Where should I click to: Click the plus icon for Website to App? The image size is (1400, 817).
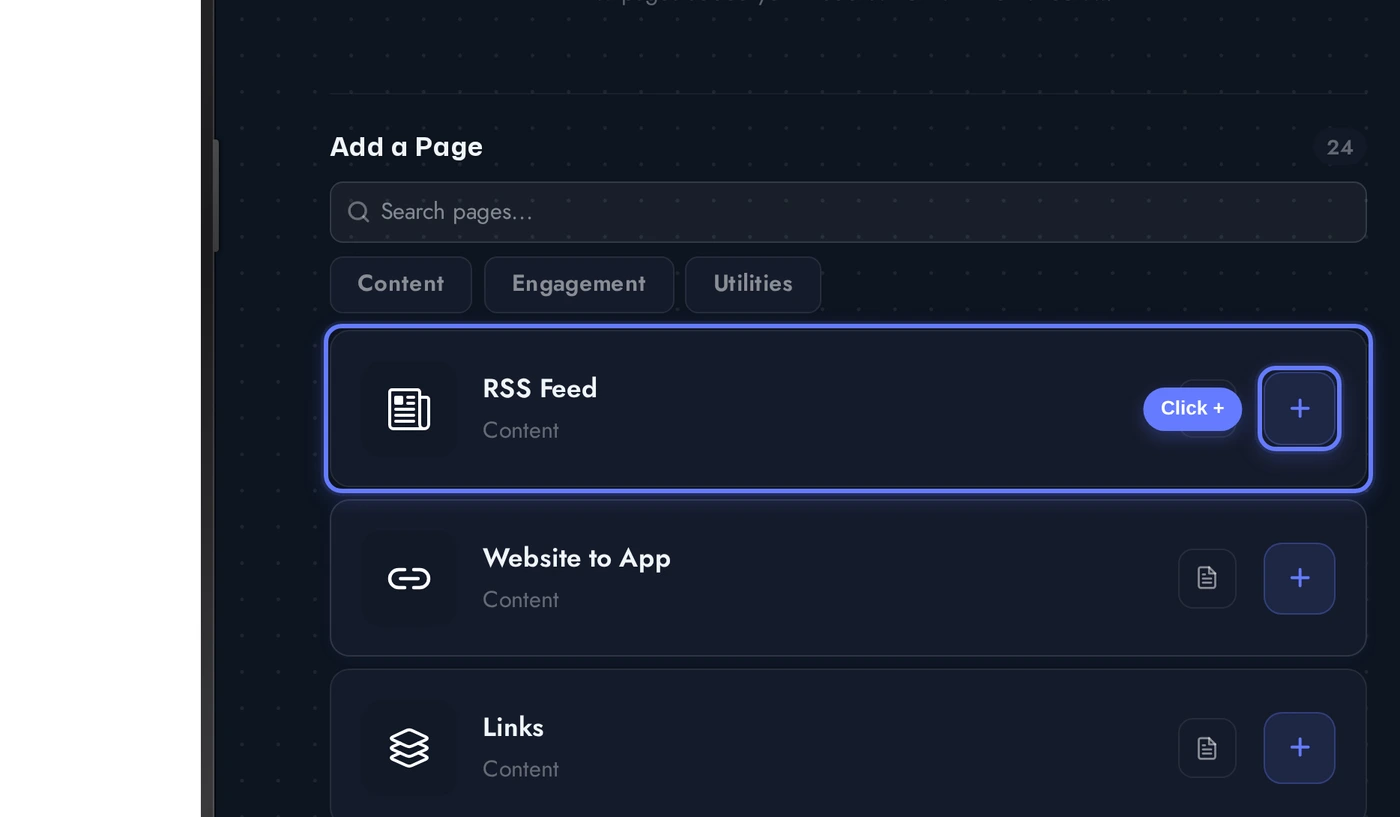pos(1299,578)
